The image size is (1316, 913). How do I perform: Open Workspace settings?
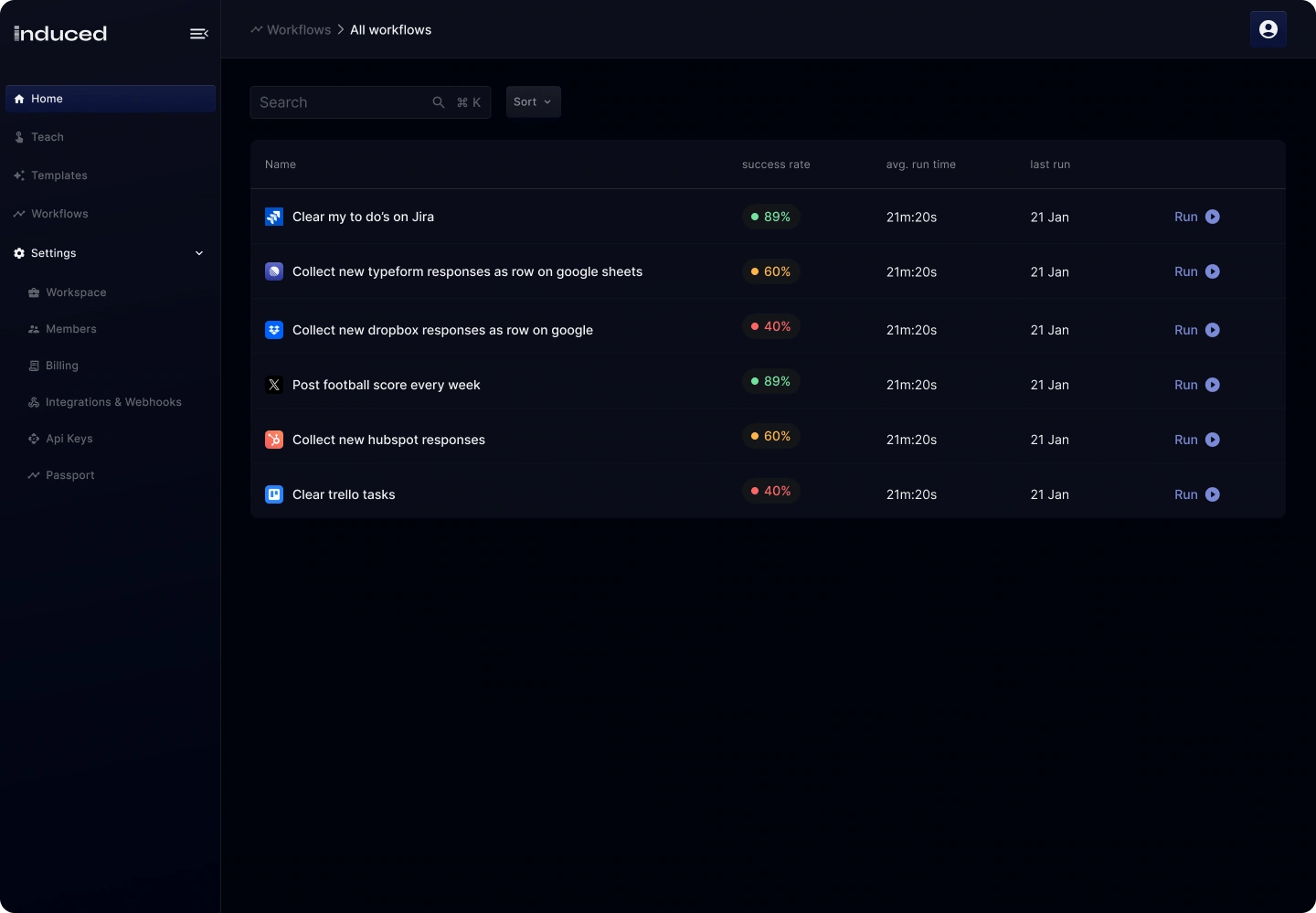pos(76,292)
